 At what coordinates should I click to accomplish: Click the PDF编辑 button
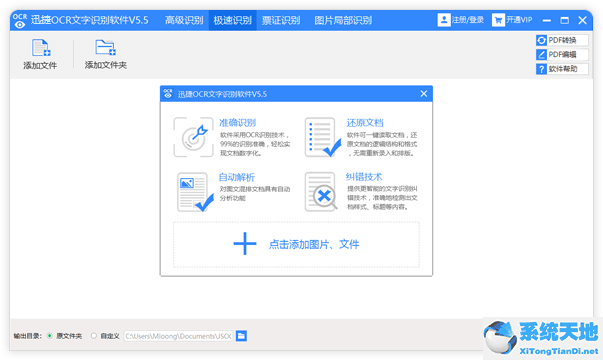point(562,55)
